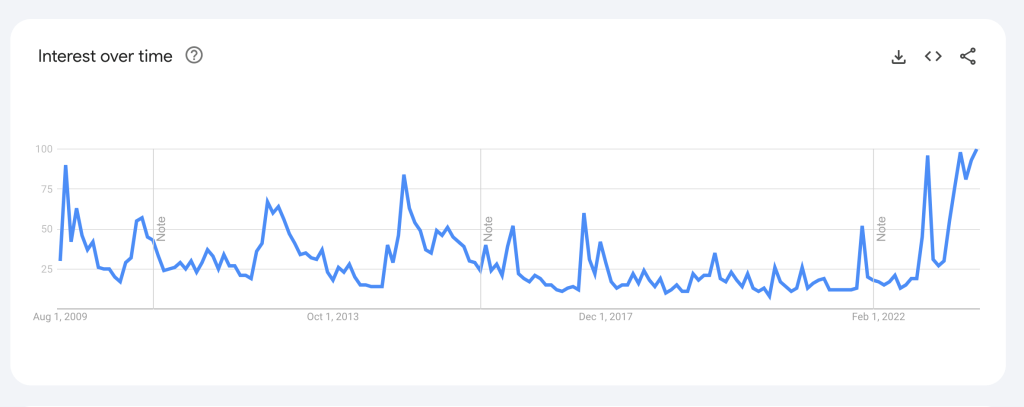1024x407 pixels.
Task: Click the share icon for the chart
Action: tap(967, 57)
